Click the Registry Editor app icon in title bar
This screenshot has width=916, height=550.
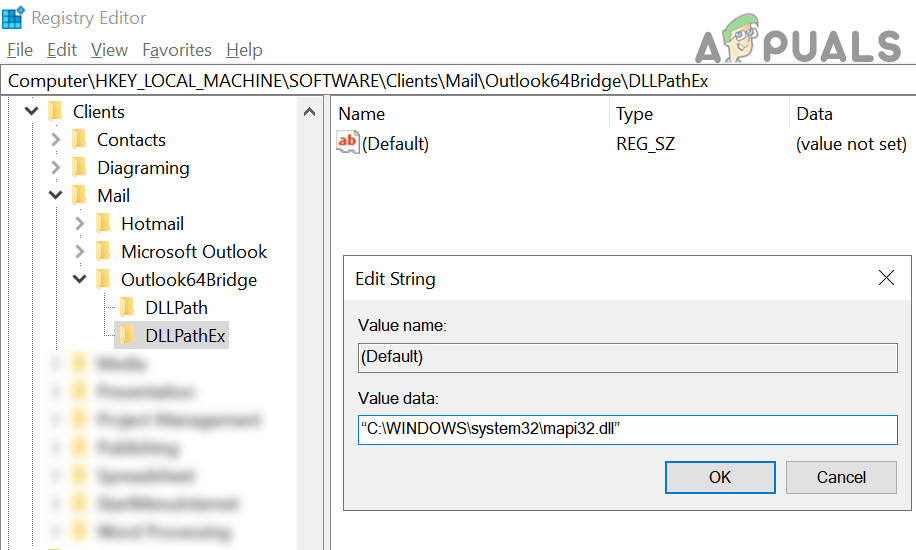[x=14, y=18]
